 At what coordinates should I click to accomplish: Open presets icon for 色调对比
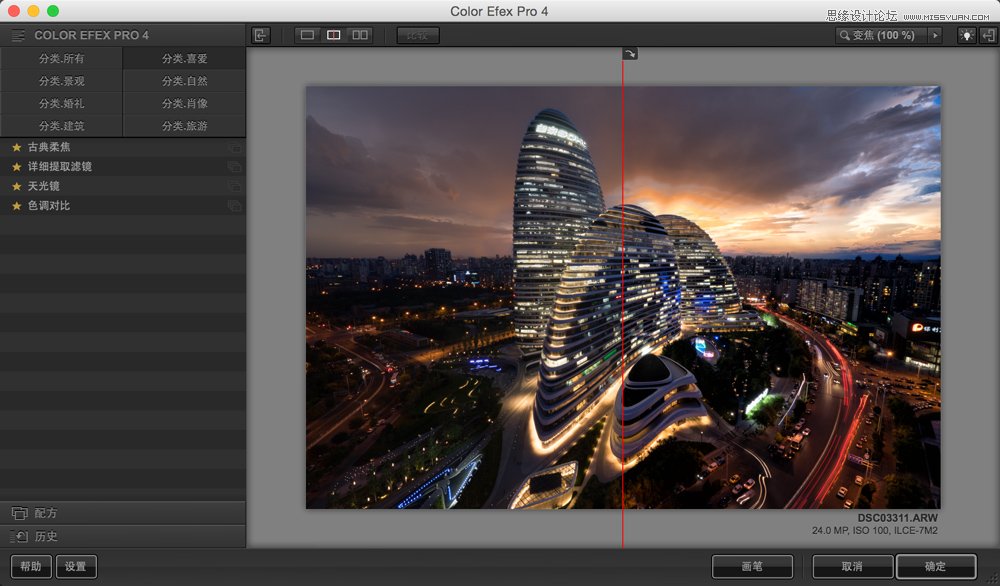[x=234, y=206]
